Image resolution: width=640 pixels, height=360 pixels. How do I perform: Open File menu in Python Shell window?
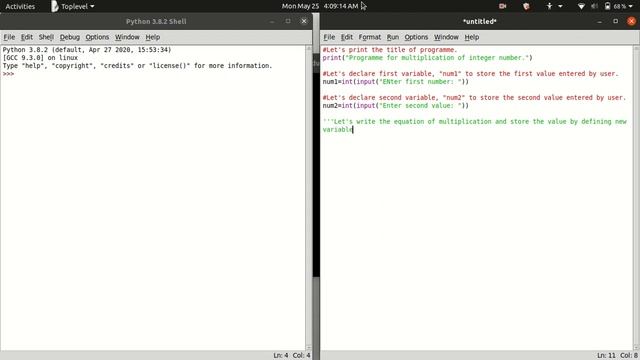coord(9,37)
